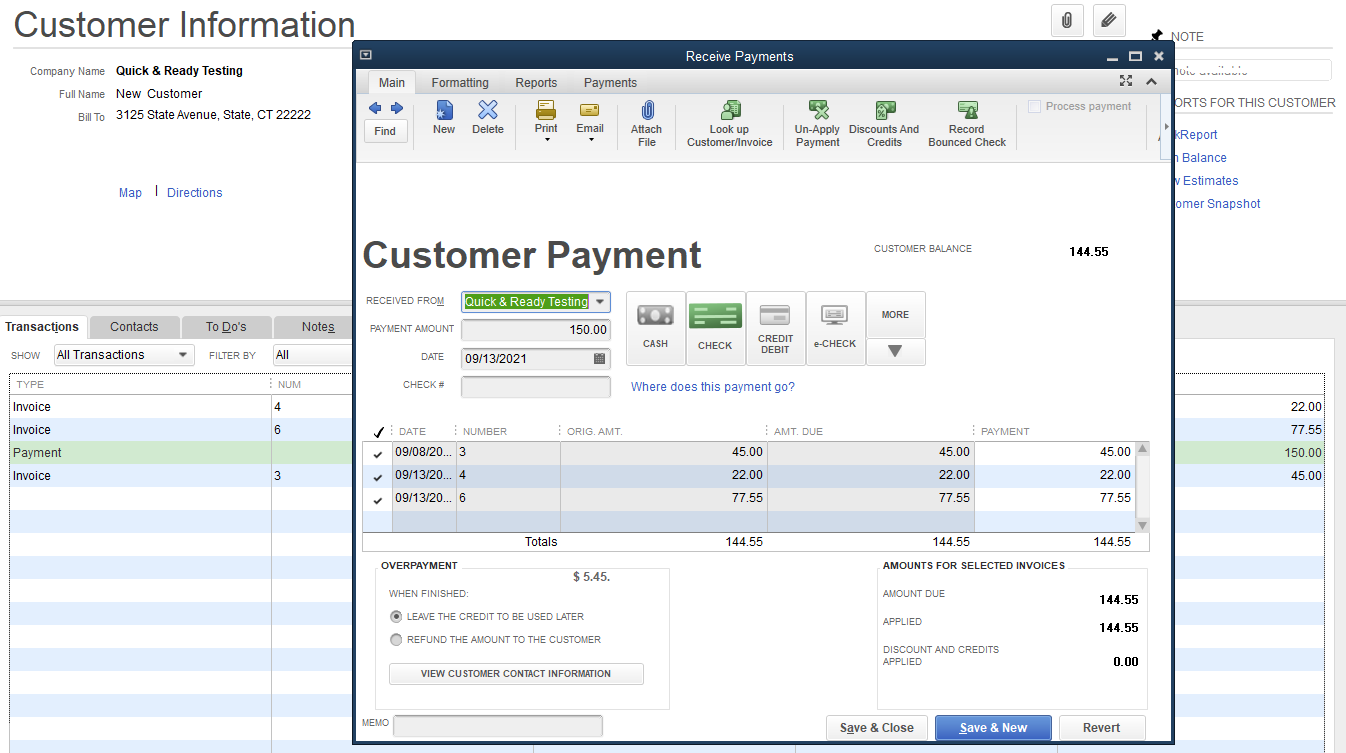Toggle the select-all checkmark column header
This screenshot has height=753, width=1346.
coord(377,432)
